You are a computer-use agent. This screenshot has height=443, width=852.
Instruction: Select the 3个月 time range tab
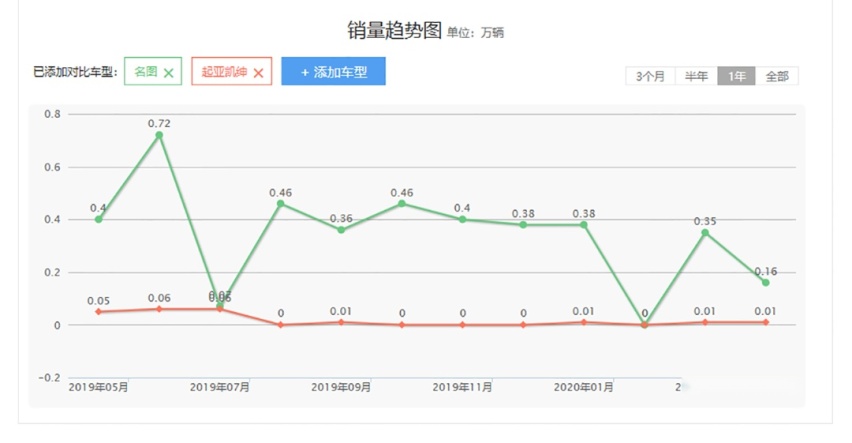(x=650, y=76)
